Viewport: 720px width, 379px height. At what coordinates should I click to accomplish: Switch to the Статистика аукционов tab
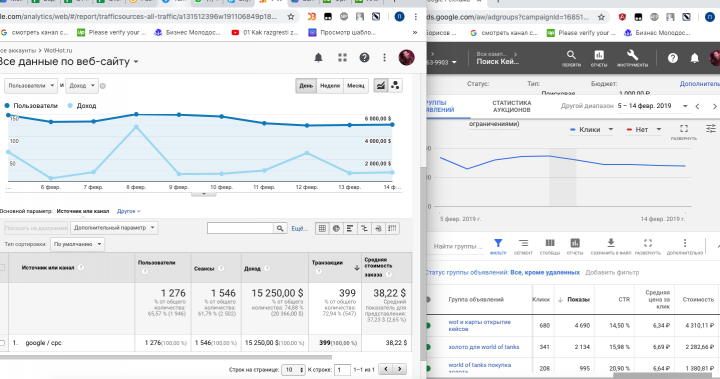tap(512, 106)
